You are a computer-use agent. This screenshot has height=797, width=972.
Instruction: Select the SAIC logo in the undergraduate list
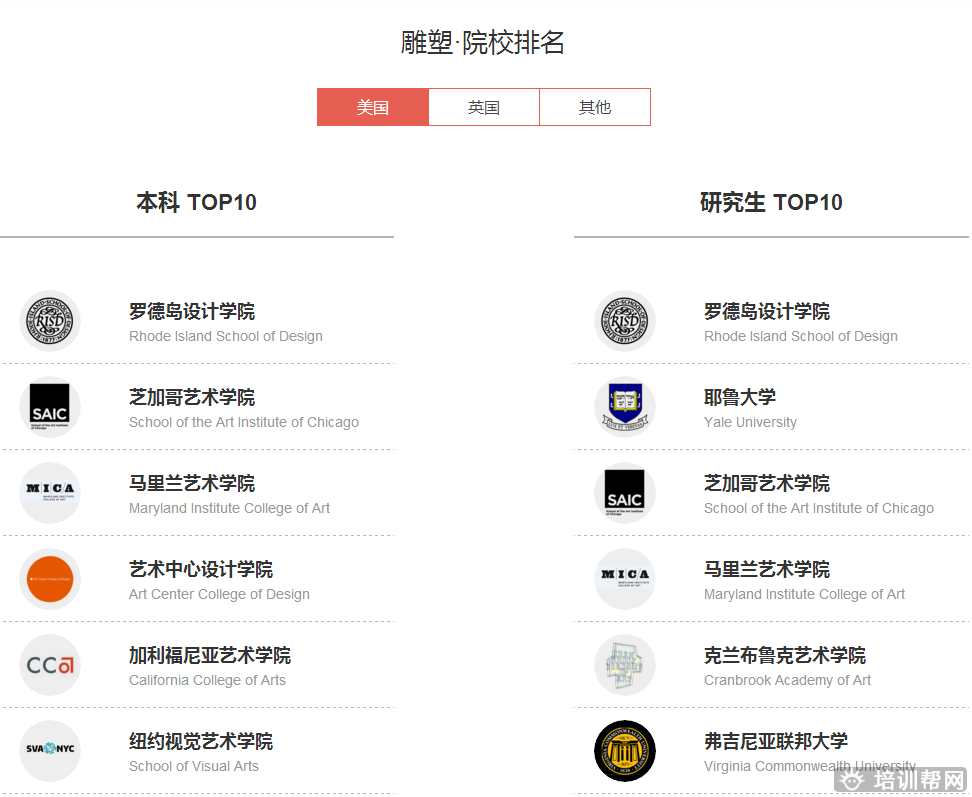50,407
